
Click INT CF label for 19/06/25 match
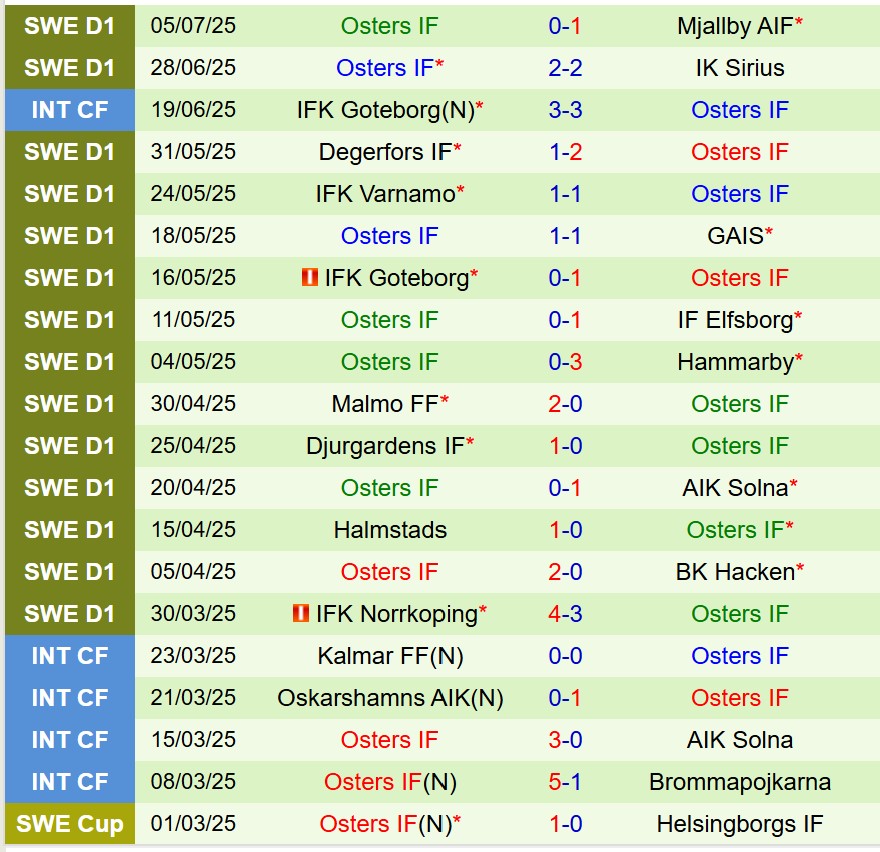69,110
